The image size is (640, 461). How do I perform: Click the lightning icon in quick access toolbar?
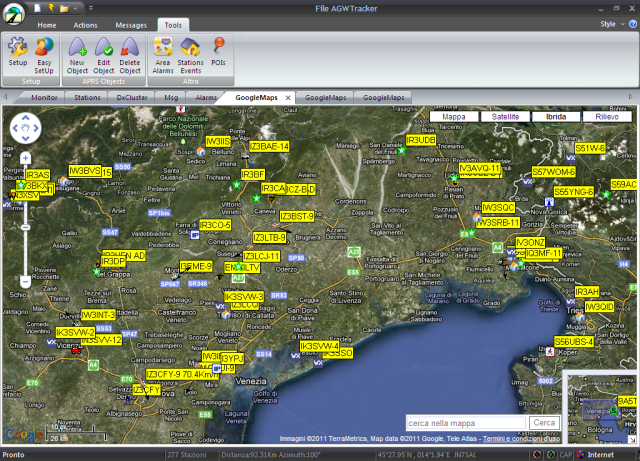tap(51, 8)
